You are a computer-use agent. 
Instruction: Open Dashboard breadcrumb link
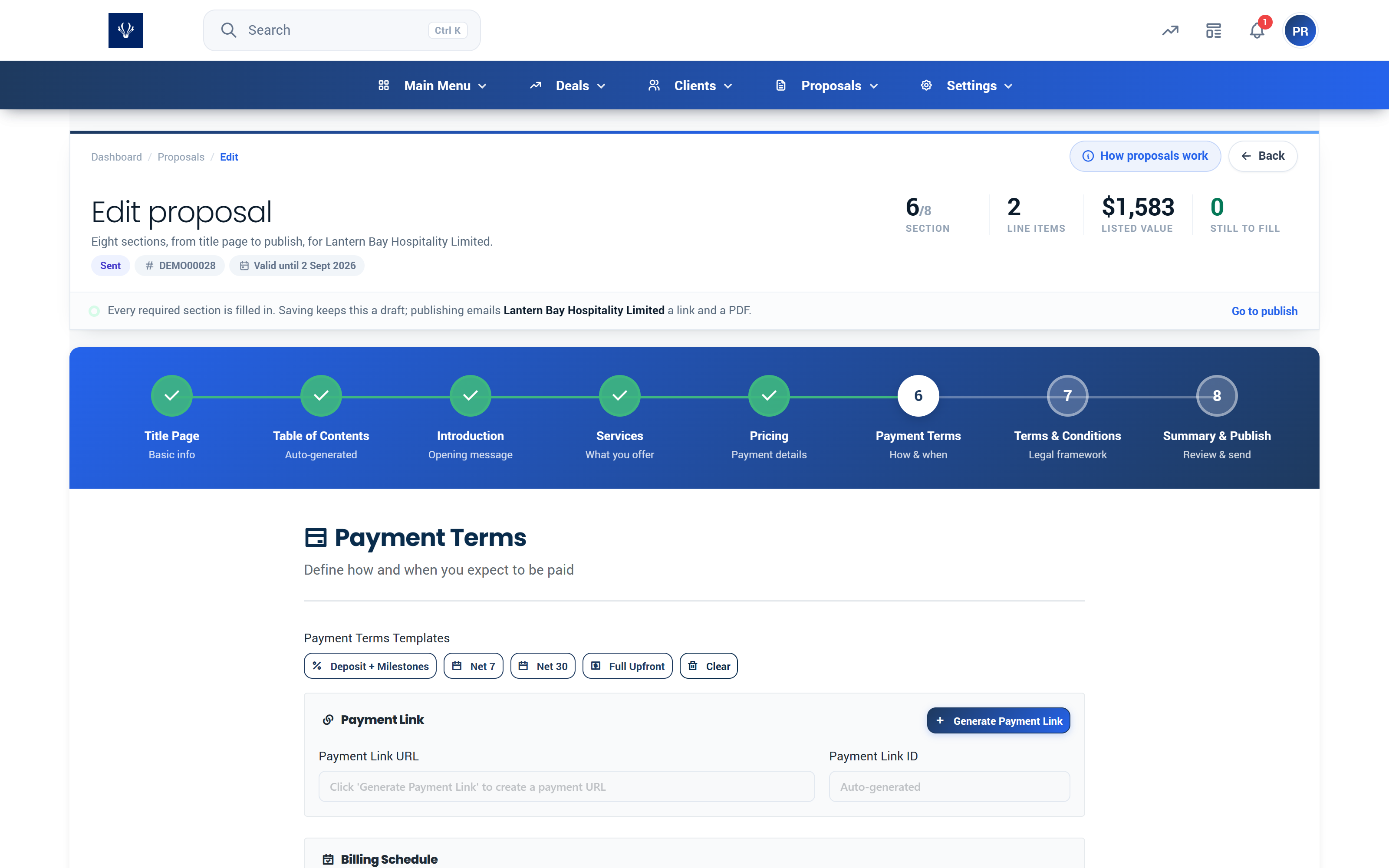click(116, 157)
